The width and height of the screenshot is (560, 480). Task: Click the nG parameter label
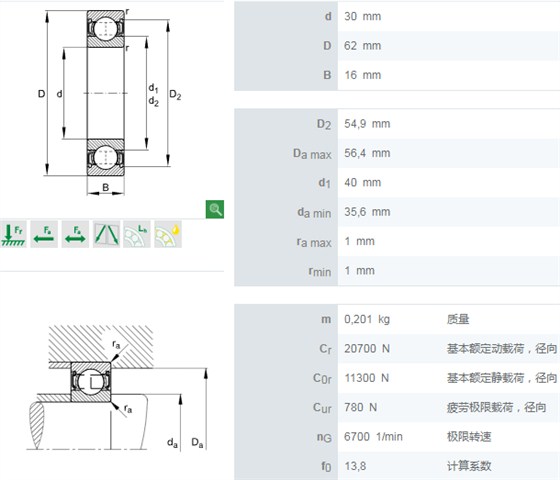(324, 437)
